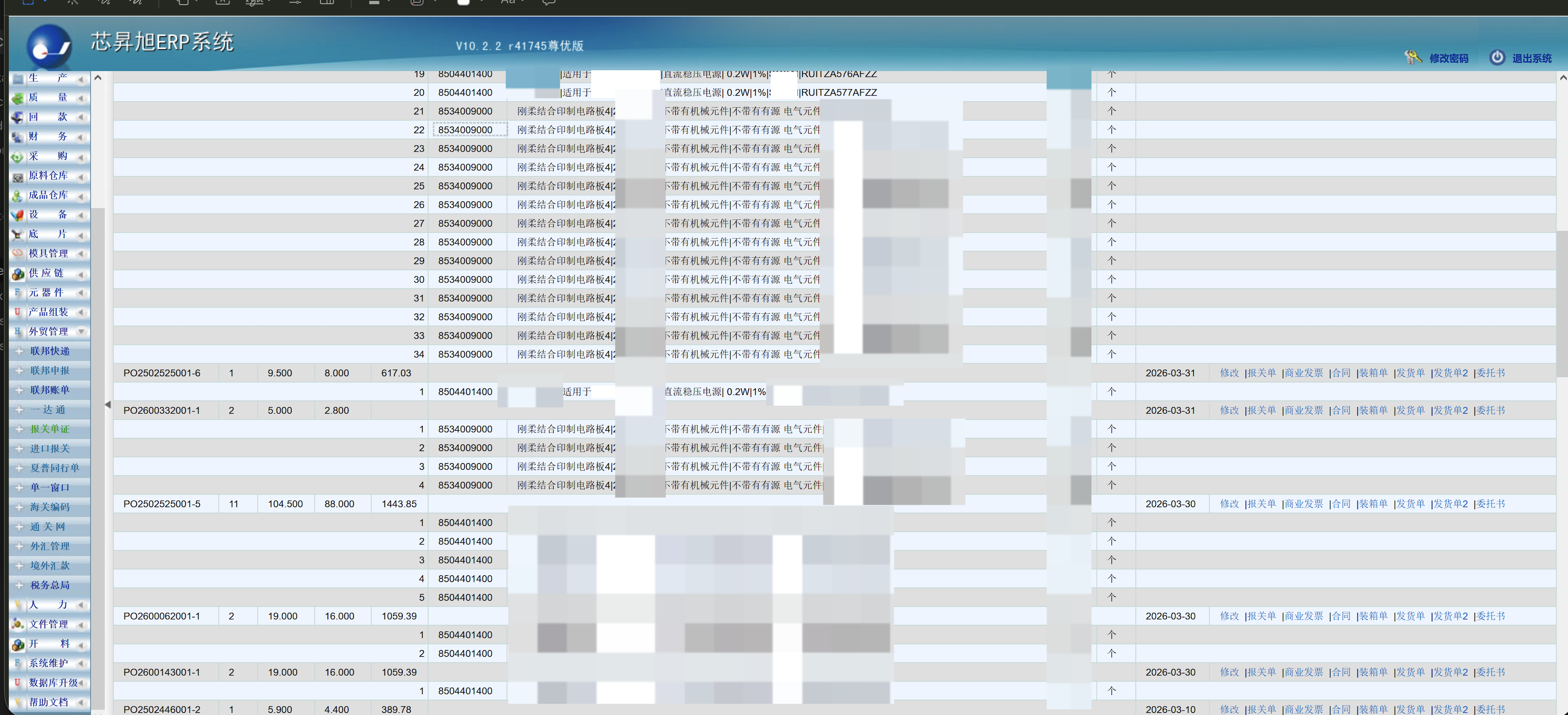Open the 商业发票 link for PO2600332001-1

click(x=1304, y=409)
